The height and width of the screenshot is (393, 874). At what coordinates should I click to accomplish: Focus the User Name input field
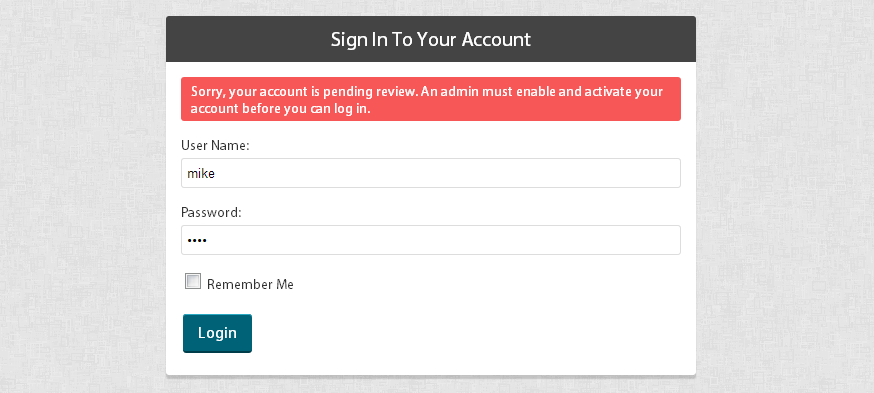click(x=431, y=173)
